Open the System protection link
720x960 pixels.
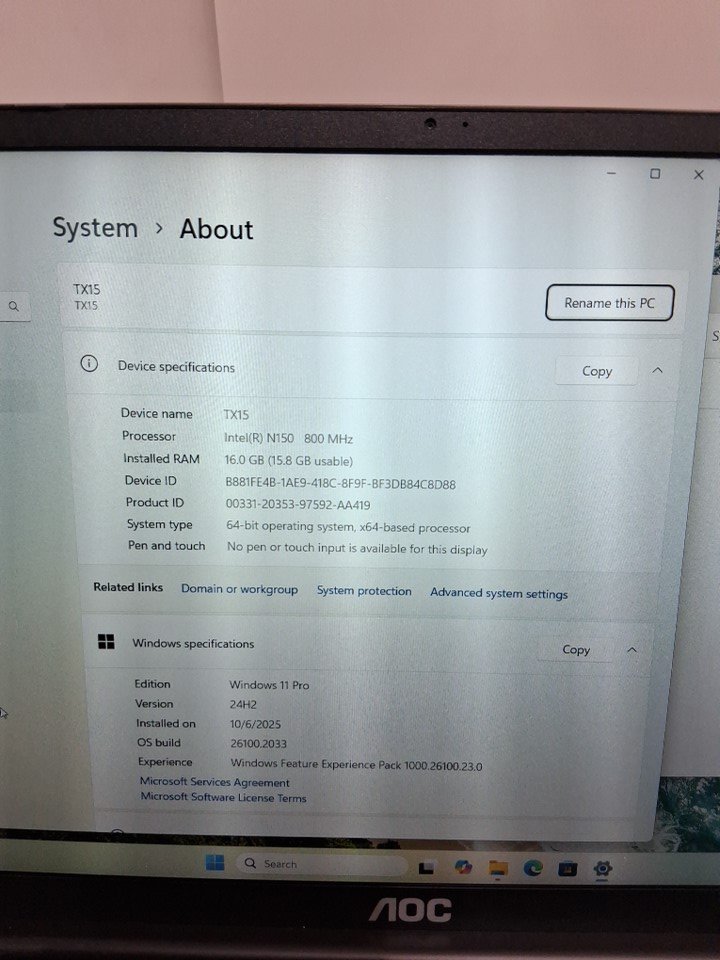pos(364,591)
